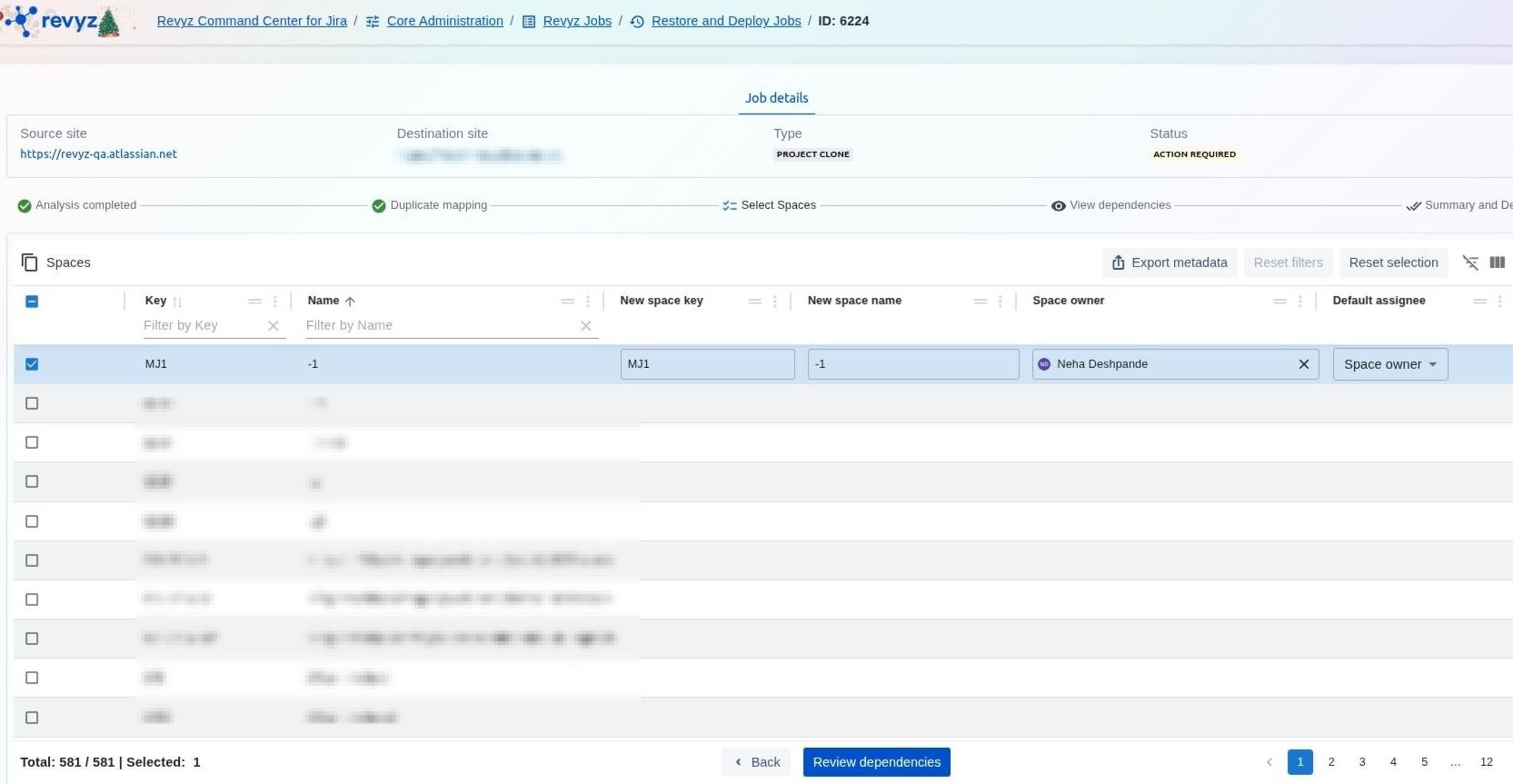Open the column chooser icon
1513x784 pixels.
[x=1497, y=263]
